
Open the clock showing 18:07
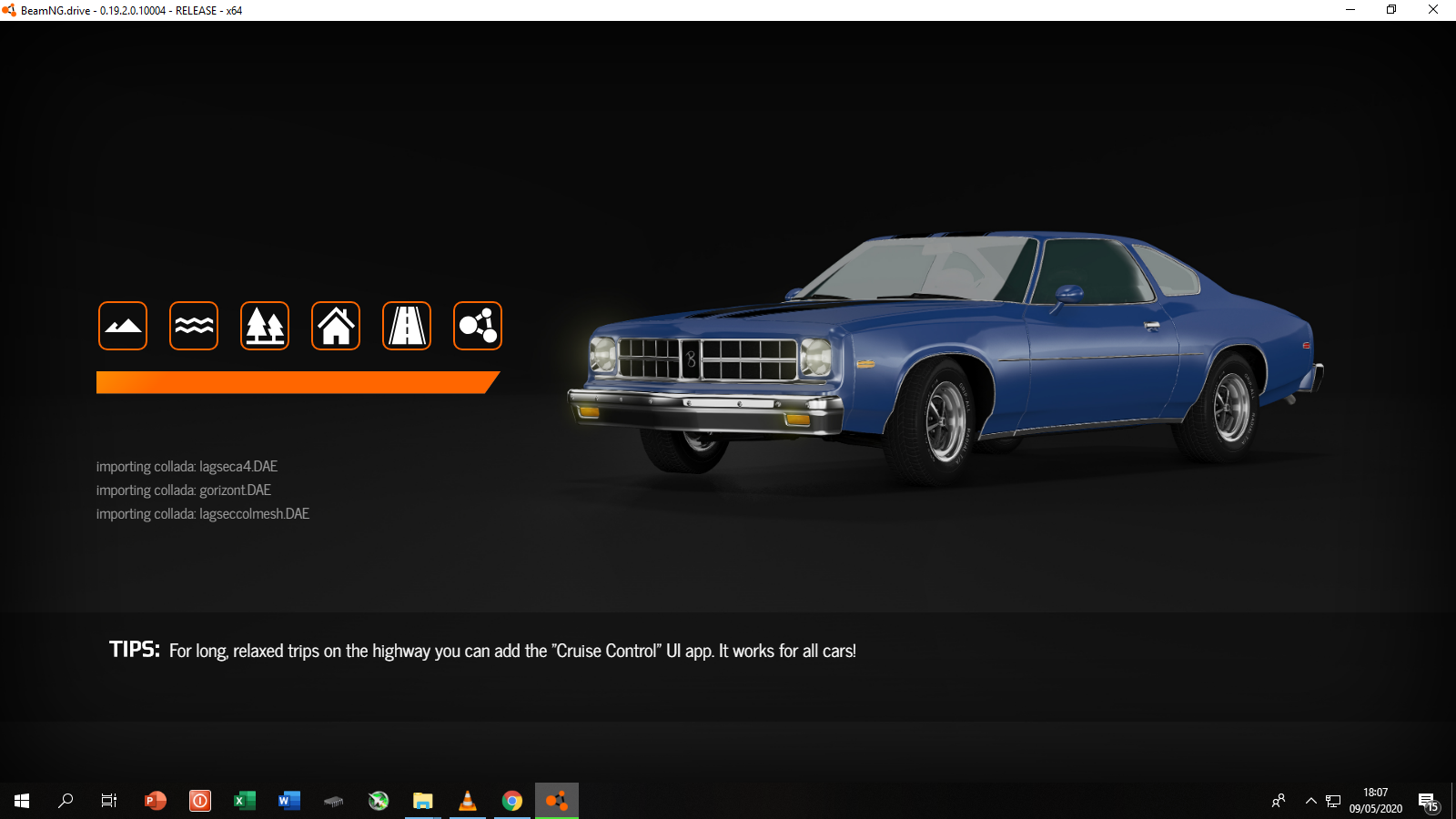pyautogui.click(x=1376, y=801)
